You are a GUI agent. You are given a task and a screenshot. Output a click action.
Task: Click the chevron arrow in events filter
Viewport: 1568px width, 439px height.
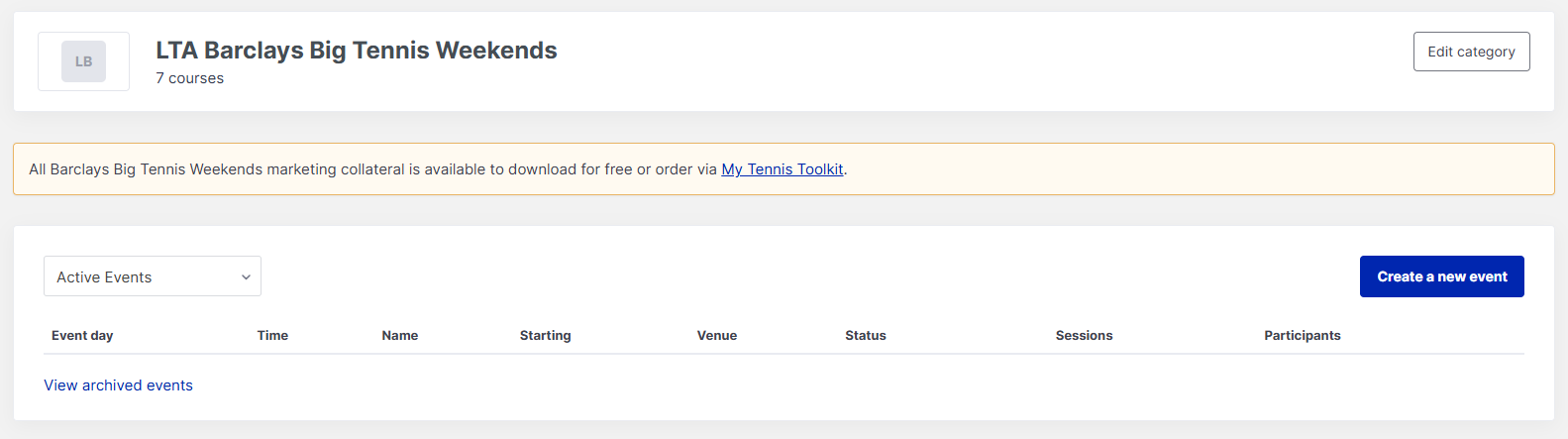click(x=246, y=277)
